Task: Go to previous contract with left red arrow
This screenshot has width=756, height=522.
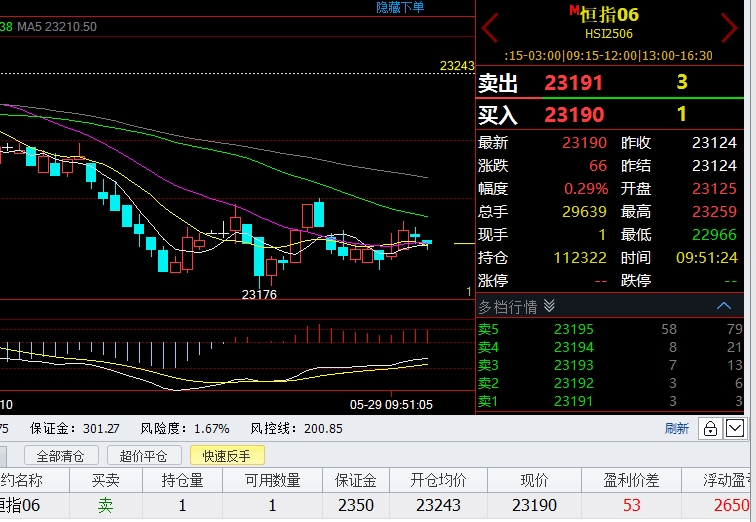Action: tap(489, 28)
